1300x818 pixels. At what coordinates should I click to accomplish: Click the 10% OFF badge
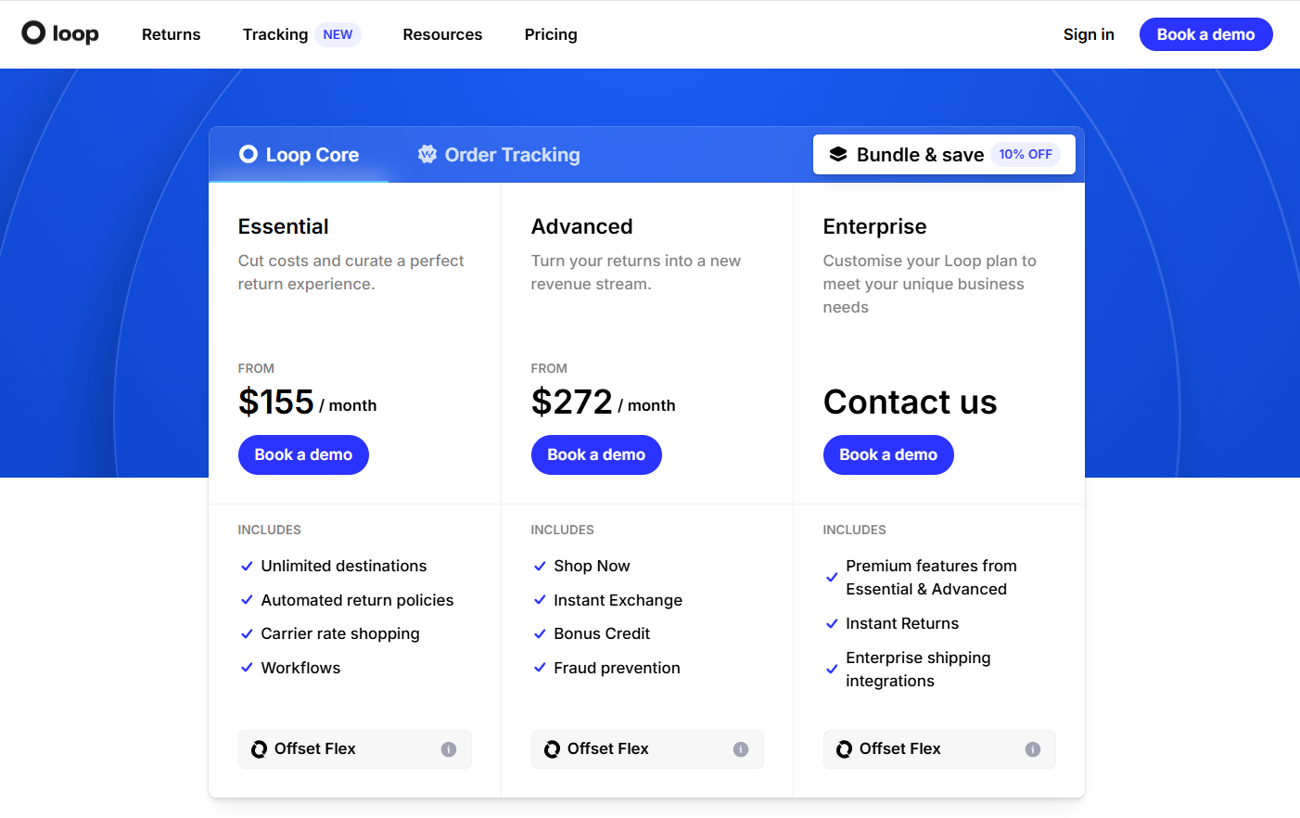coord(1026,153)
